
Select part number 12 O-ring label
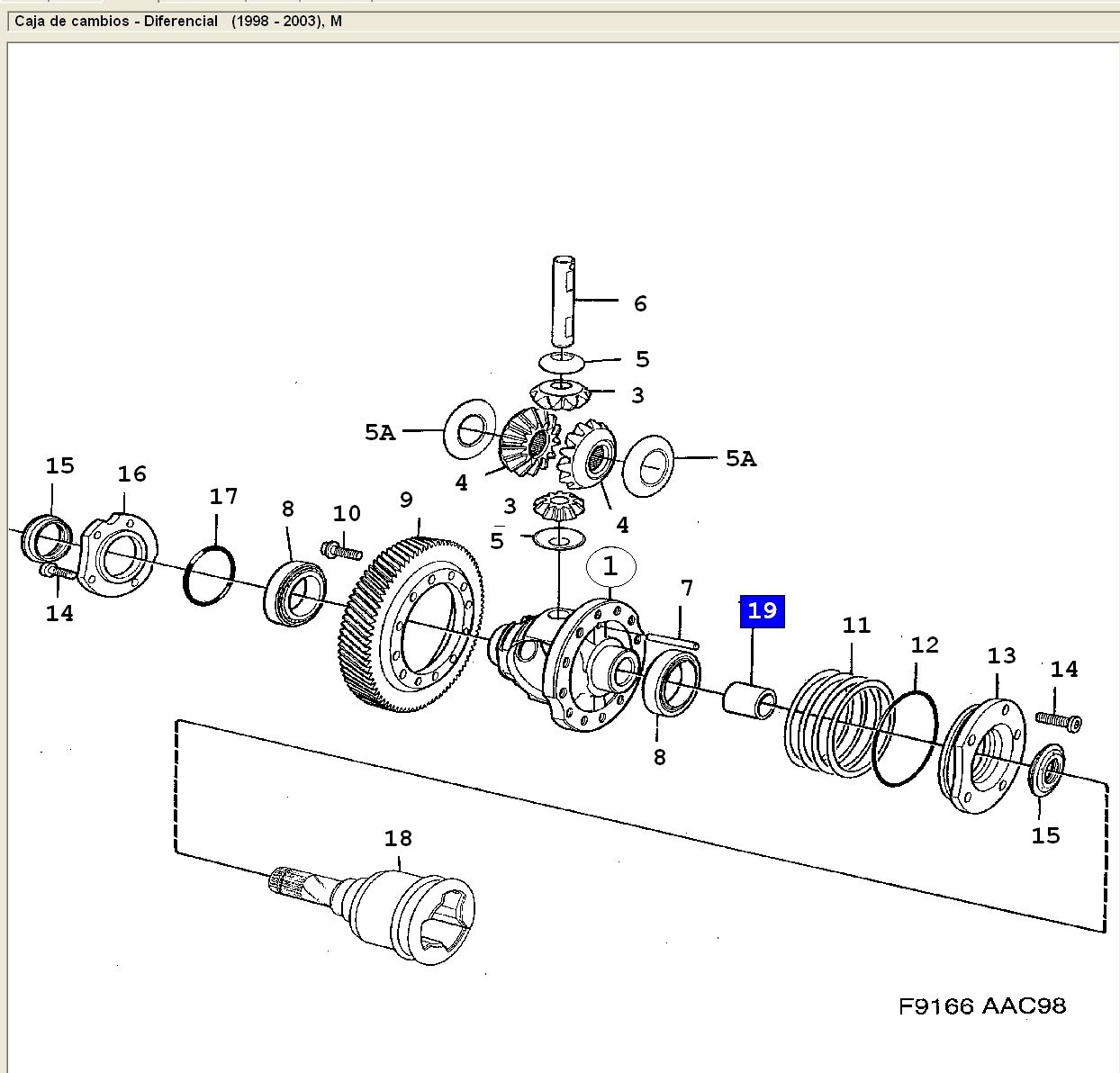pyautogui.click(x=925, y=645)
